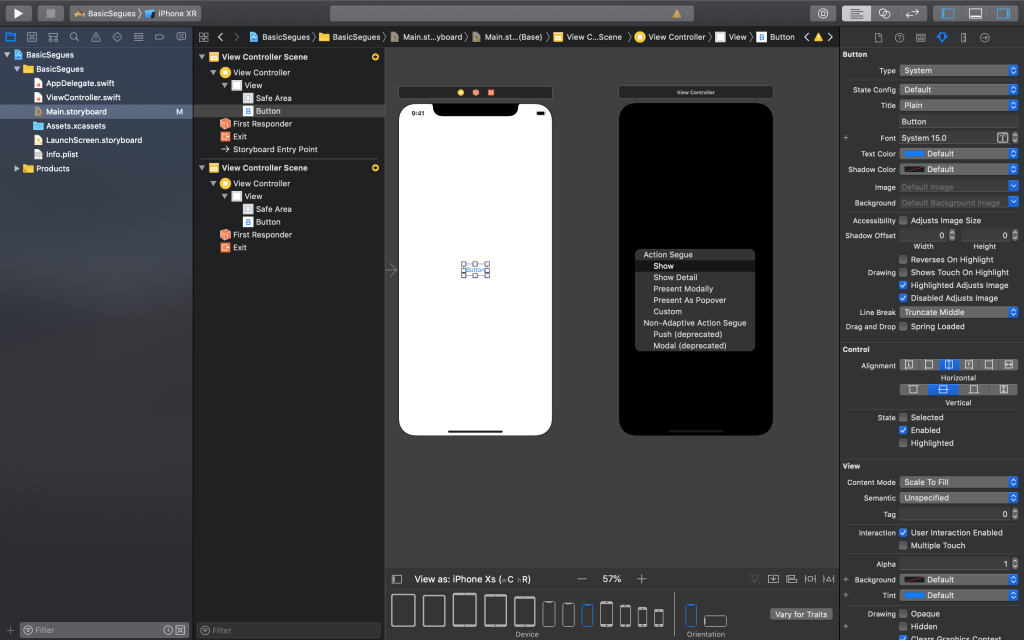Choose Present Modally segue
Screen dimensions: 1024x640
click(695, 289)
